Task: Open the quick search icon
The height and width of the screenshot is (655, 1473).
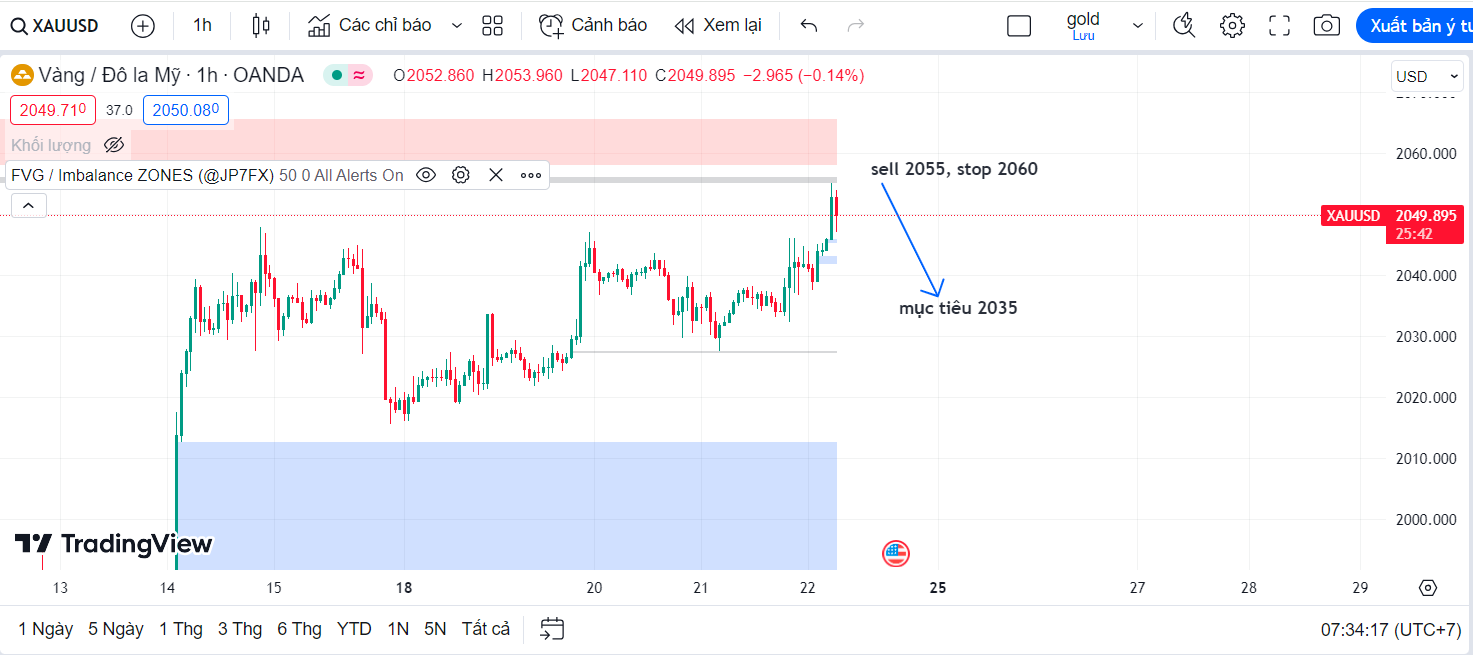Action: click(x=1184, y=26)
